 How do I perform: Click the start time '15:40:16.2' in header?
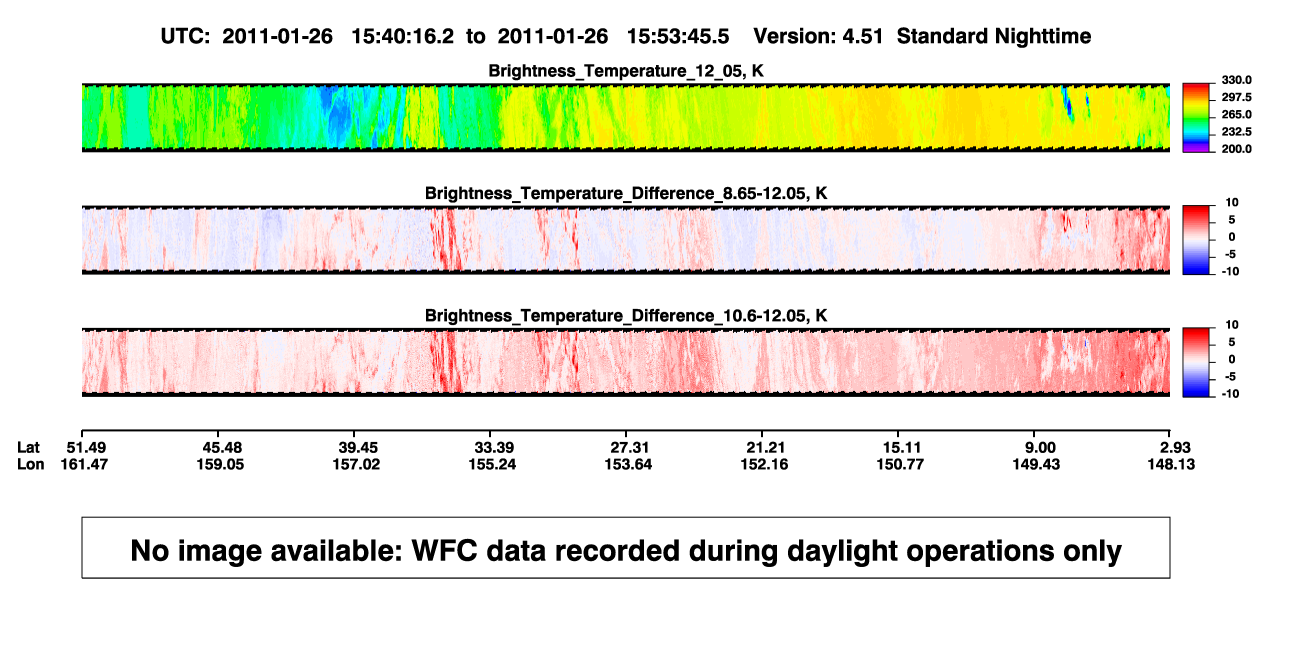(x=403, y=36)
